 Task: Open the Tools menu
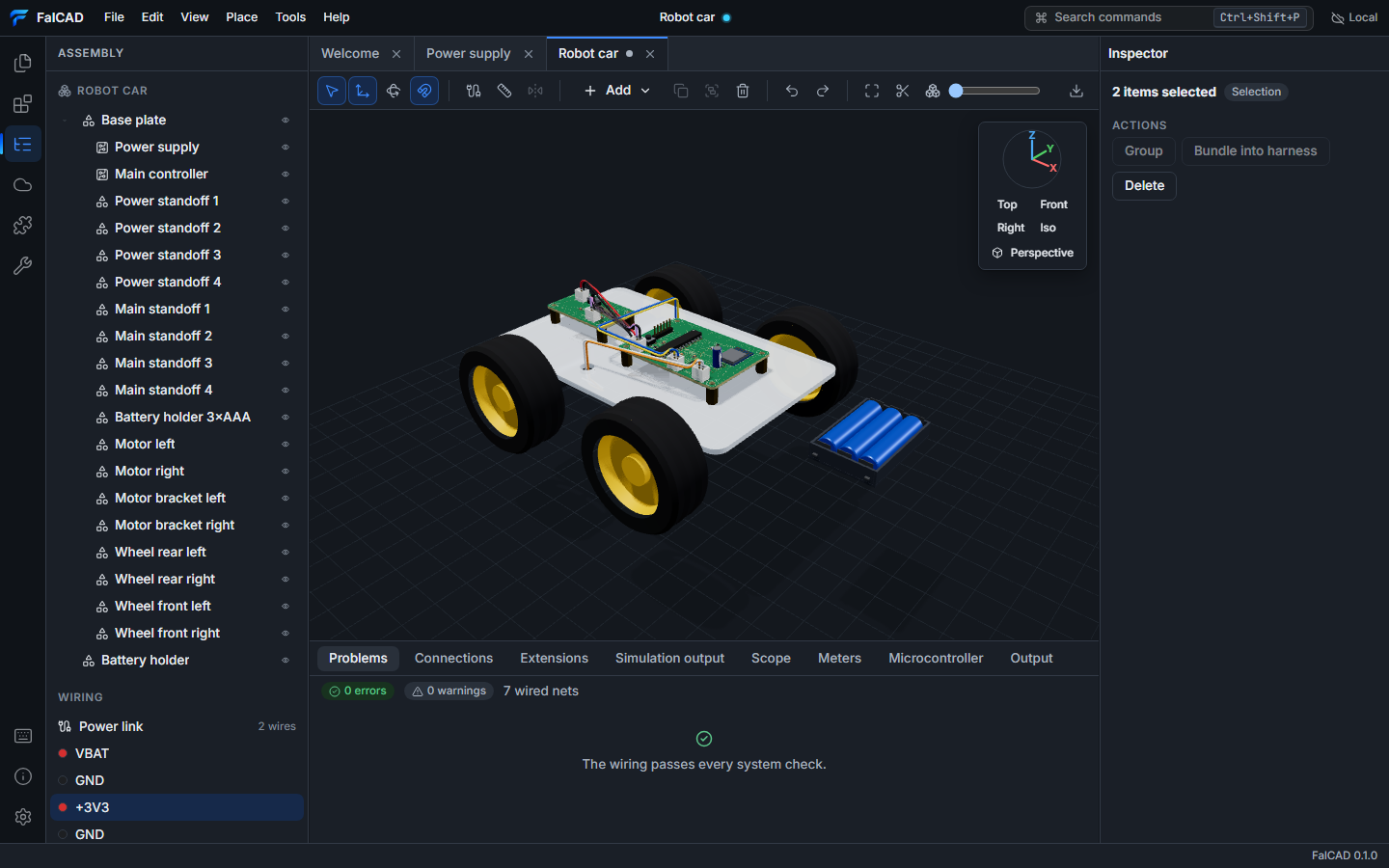point(290,17)
